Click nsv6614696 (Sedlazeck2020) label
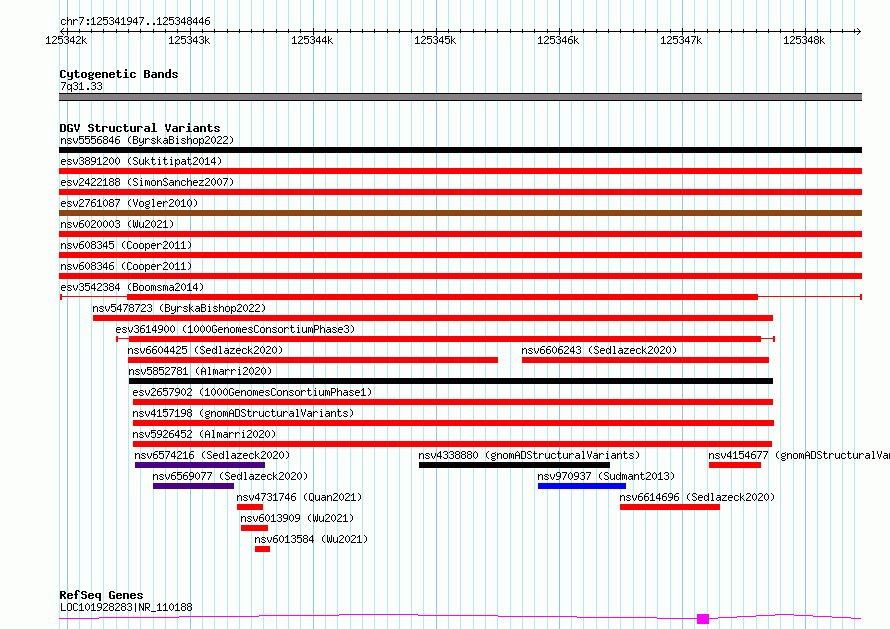890x629 pixels. pyautogui.click(x=697, y=497)
